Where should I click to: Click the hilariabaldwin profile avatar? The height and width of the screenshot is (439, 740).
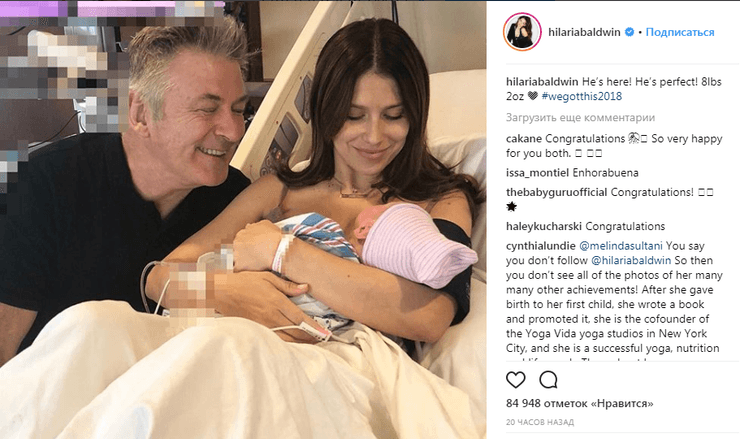tap(522, 32)
